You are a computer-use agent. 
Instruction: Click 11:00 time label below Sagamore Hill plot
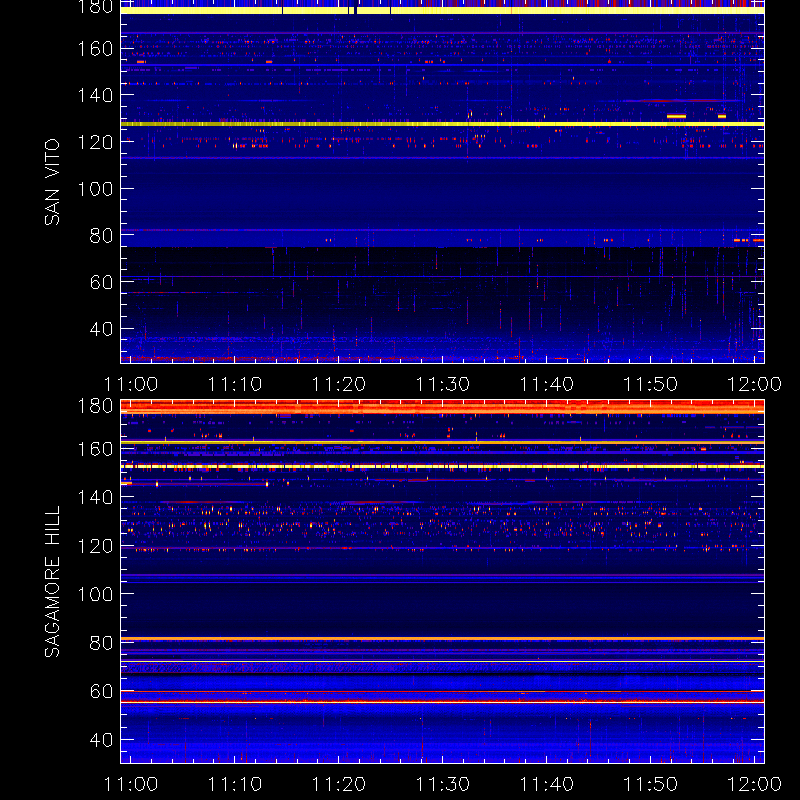[x=131, y=784]
